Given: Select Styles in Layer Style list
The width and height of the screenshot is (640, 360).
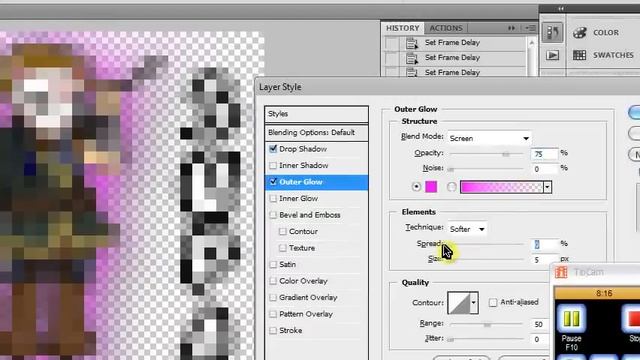Looking at the screenshot, I should pos(316,114).
